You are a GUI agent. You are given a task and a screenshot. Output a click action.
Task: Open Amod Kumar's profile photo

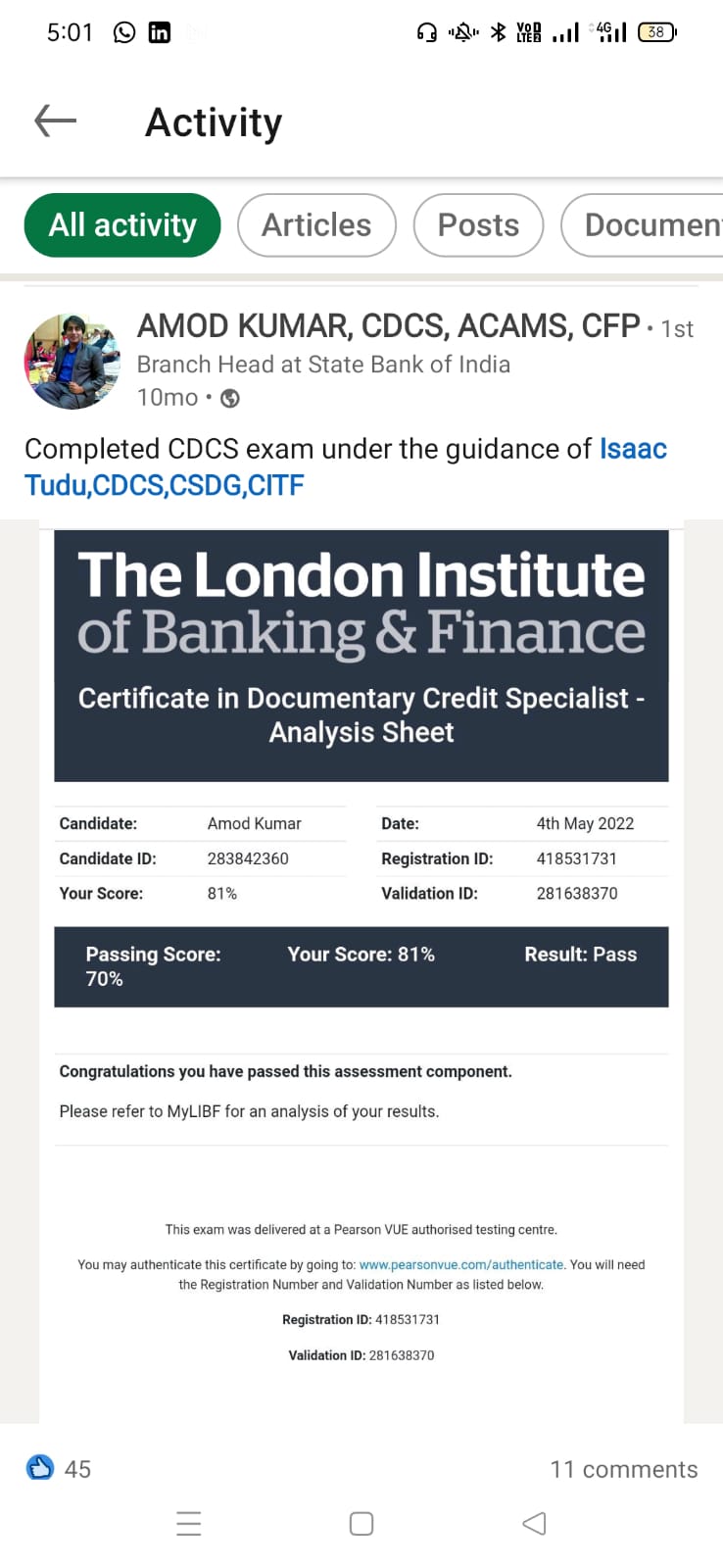pyautogui.click(x=72, y=362)
